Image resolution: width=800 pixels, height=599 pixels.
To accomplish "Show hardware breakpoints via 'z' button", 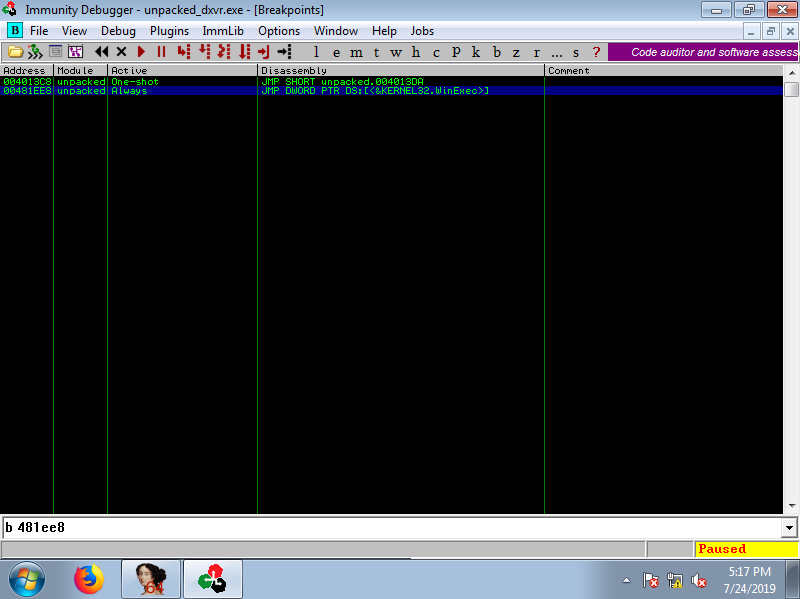I will click(x=516, y=53).
